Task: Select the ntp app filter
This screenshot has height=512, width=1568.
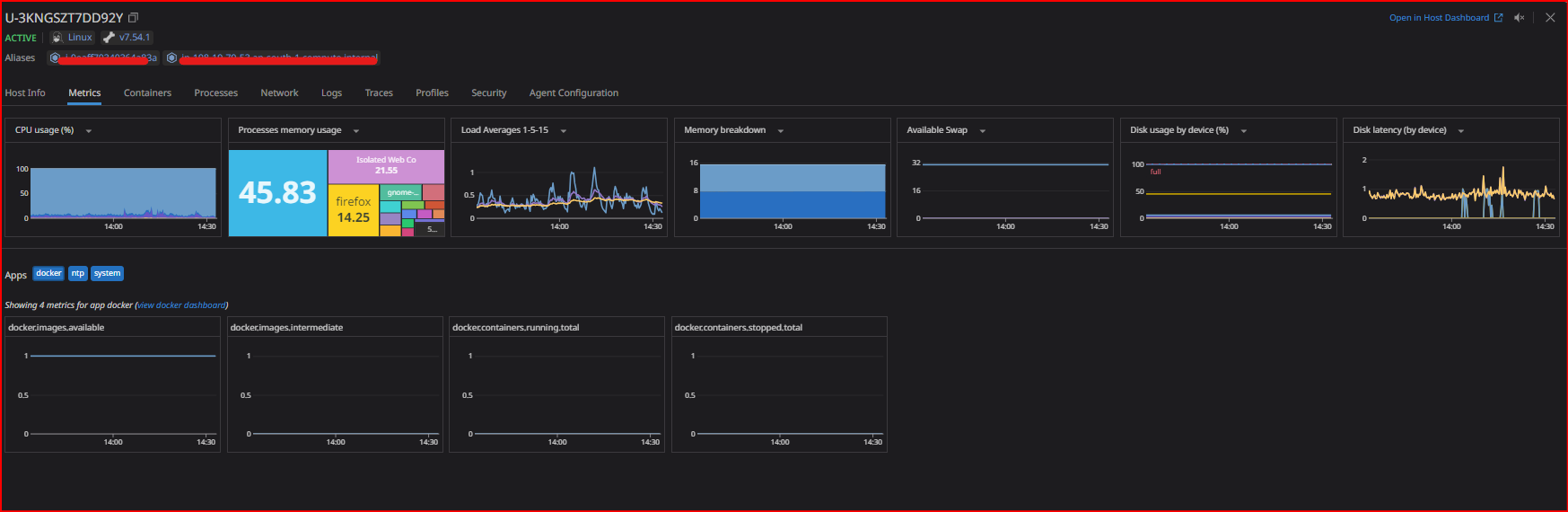Action: [x=78, y=274]
